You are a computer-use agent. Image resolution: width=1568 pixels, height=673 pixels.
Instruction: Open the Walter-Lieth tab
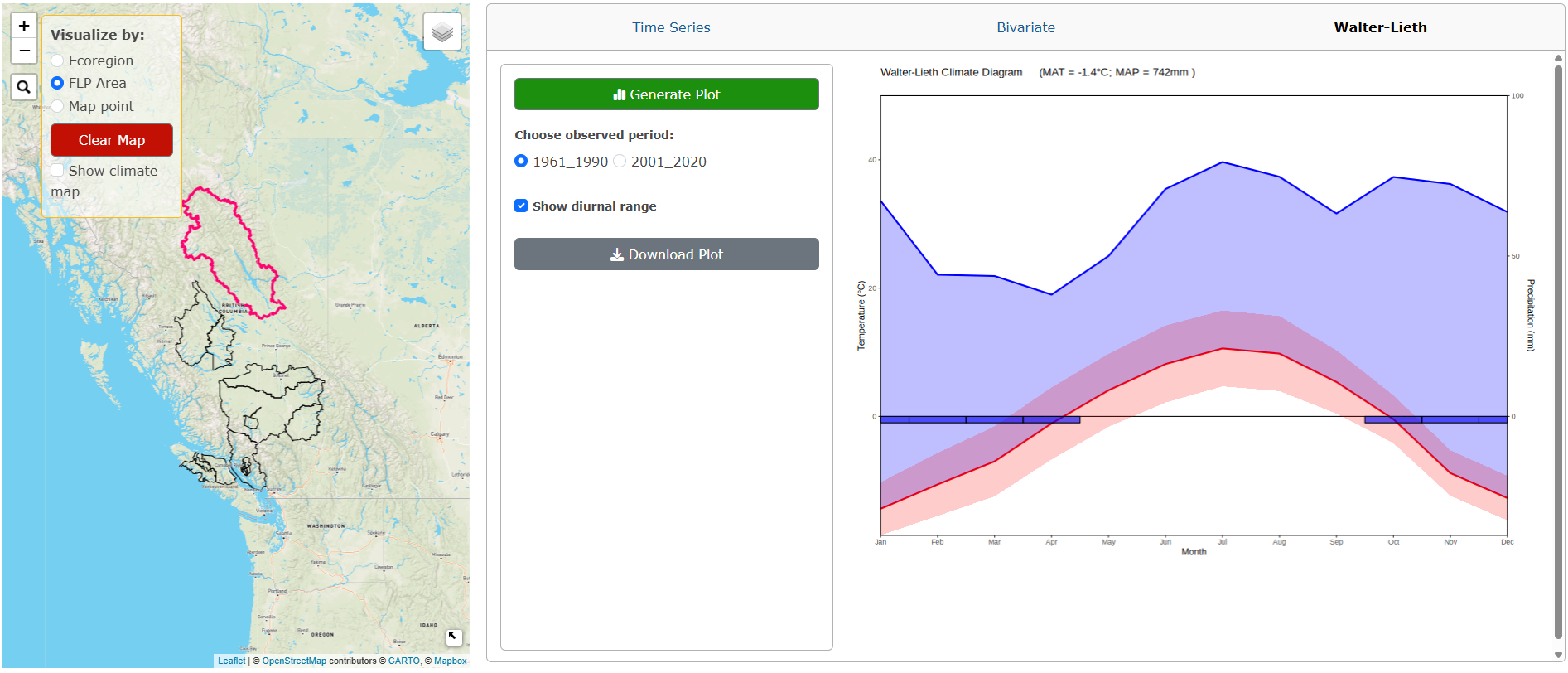pyautogui.click(x=1380, y=27)
